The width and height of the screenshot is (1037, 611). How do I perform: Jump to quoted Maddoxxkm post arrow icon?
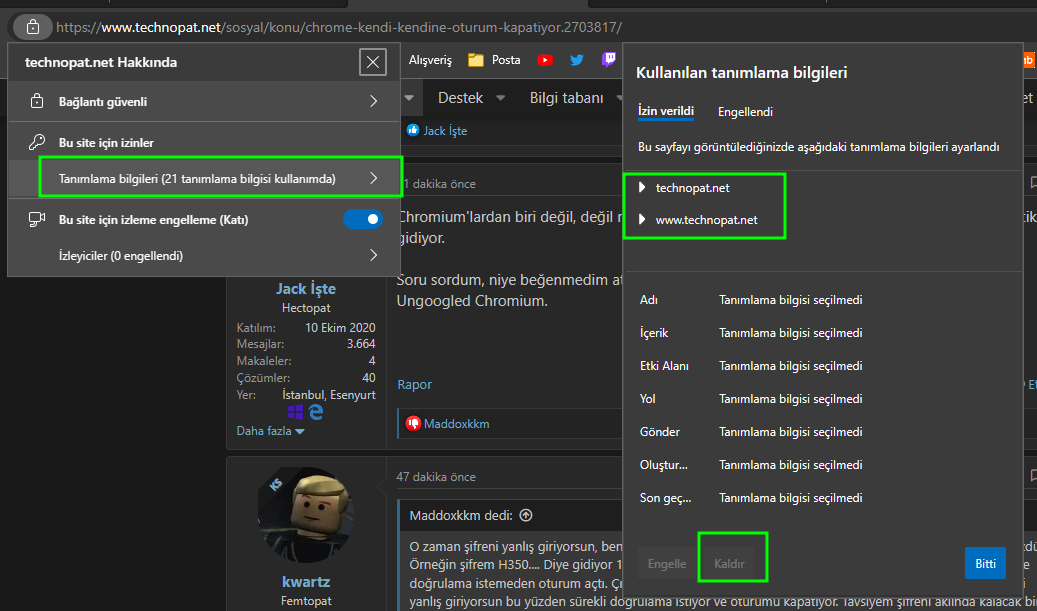[x=526, y=515]
